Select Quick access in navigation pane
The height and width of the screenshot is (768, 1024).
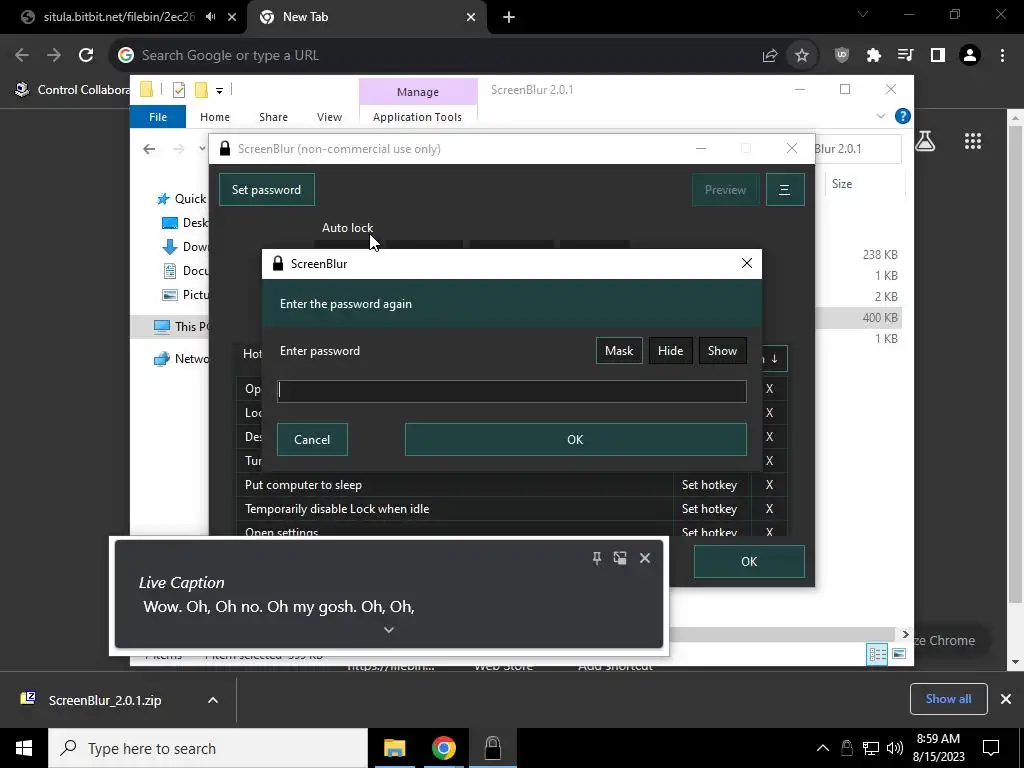(x=181, y=199)
